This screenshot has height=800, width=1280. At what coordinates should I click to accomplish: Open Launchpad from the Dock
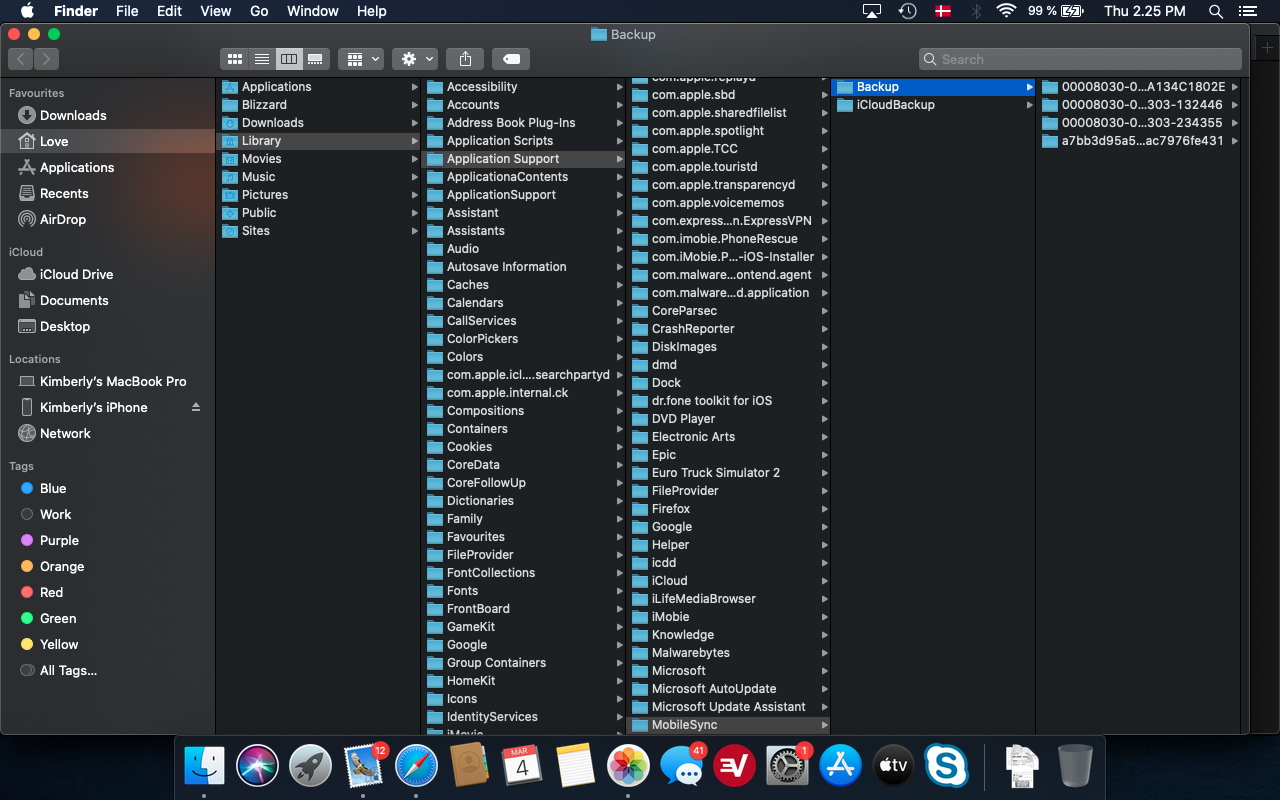pos(310,767)
